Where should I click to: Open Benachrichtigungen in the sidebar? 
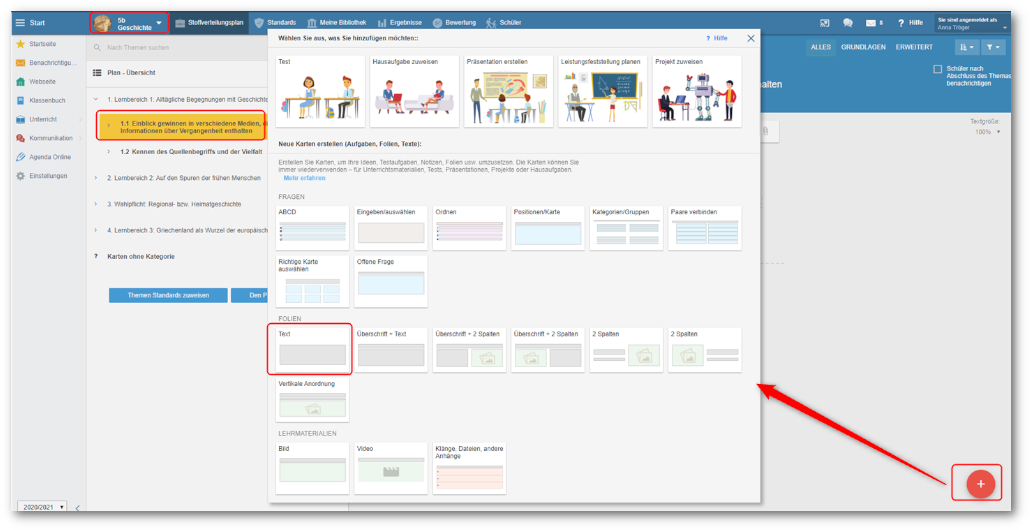point(46,63)
